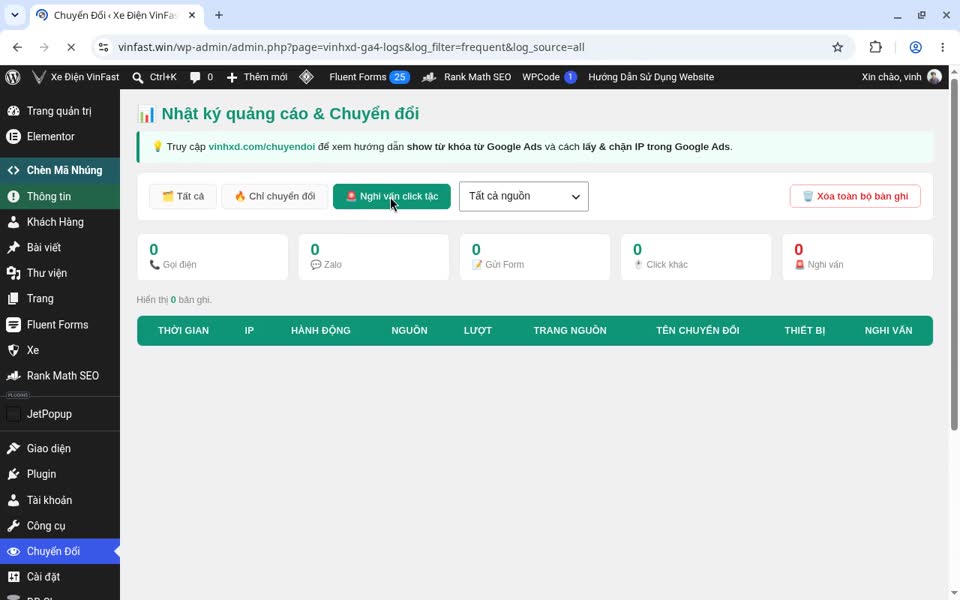This screenshot has height=600, width=960.
Task: Open the WordPress logo menu
Action: (x=13, y=77)
